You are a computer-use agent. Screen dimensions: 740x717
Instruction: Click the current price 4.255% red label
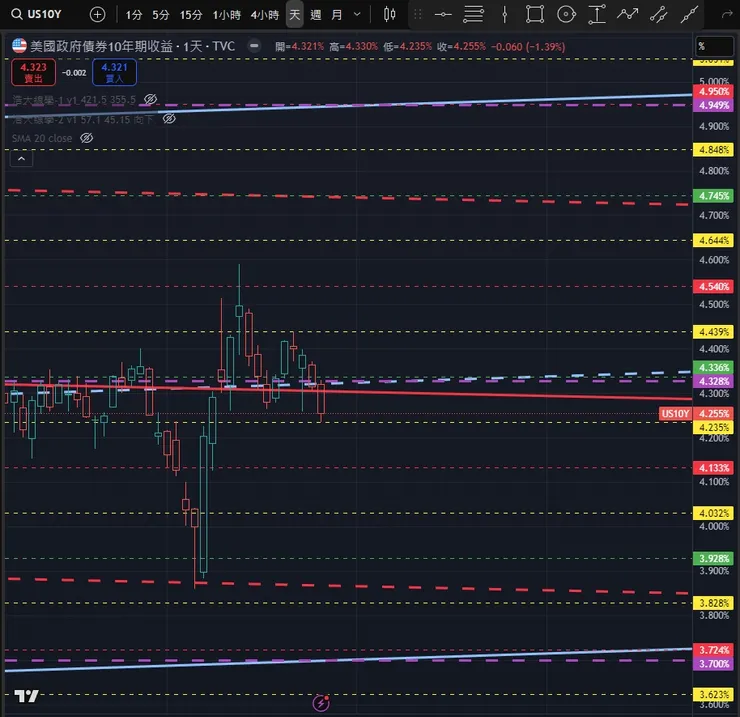[x=714, y=413]
